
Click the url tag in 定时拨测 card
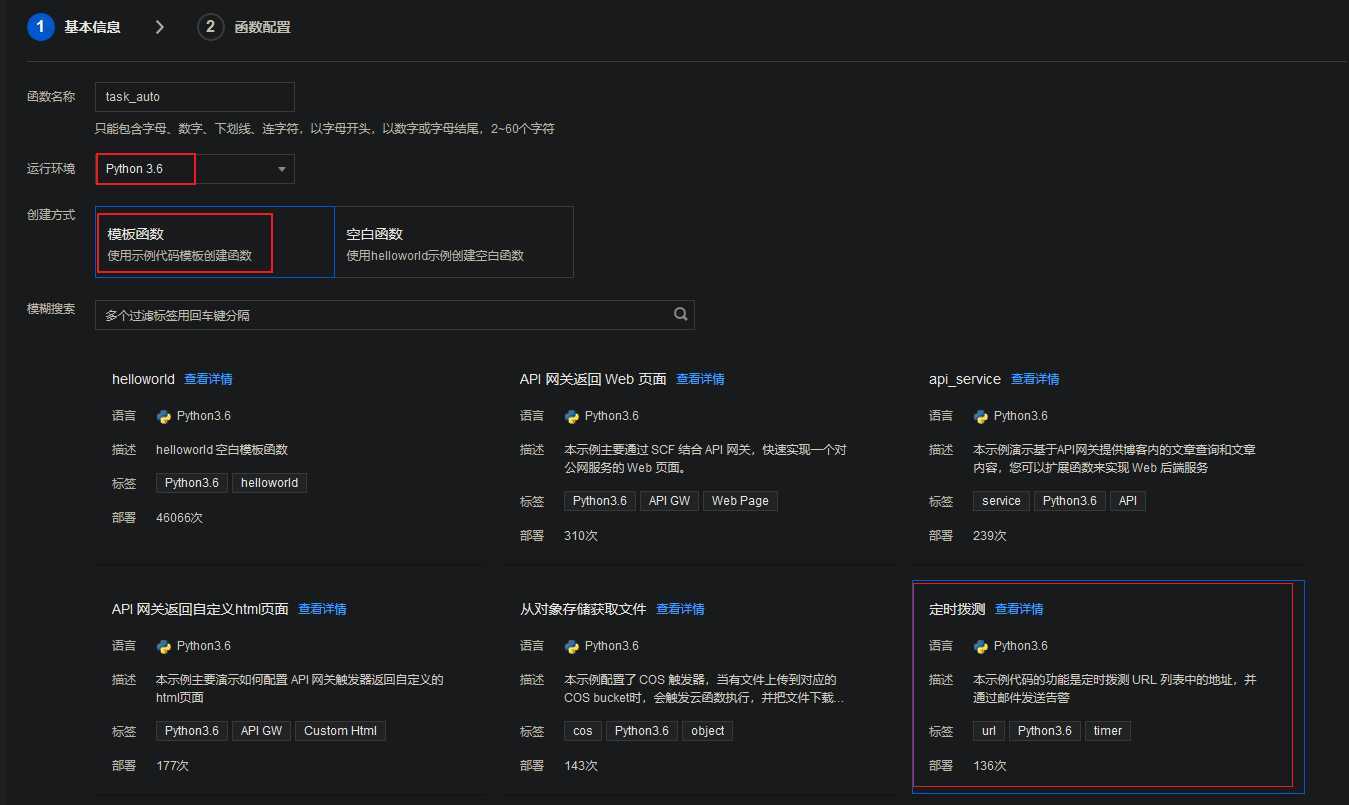(989, 731)
